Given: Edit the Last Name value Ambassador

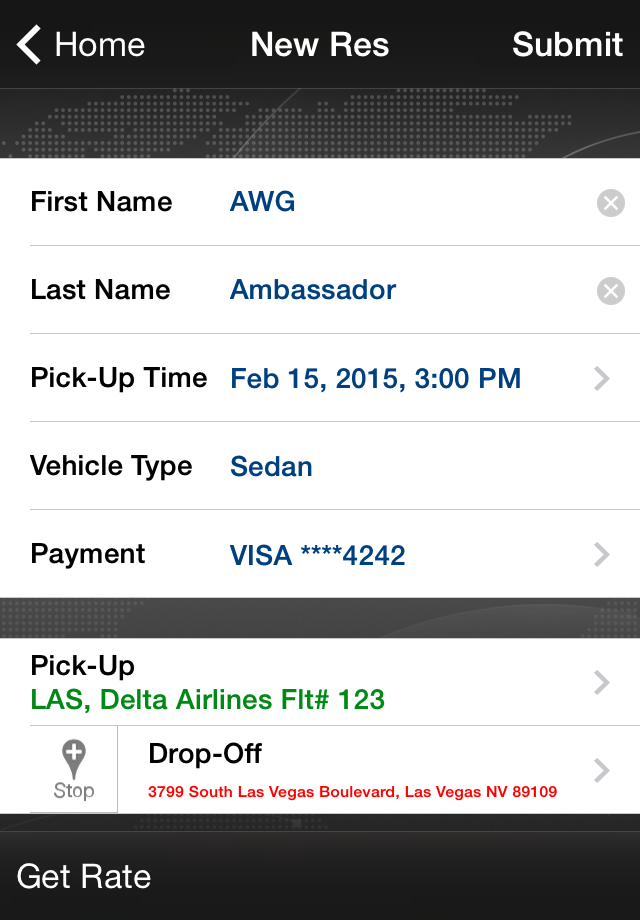Looking at the screenshot, I should click(313, 290).
